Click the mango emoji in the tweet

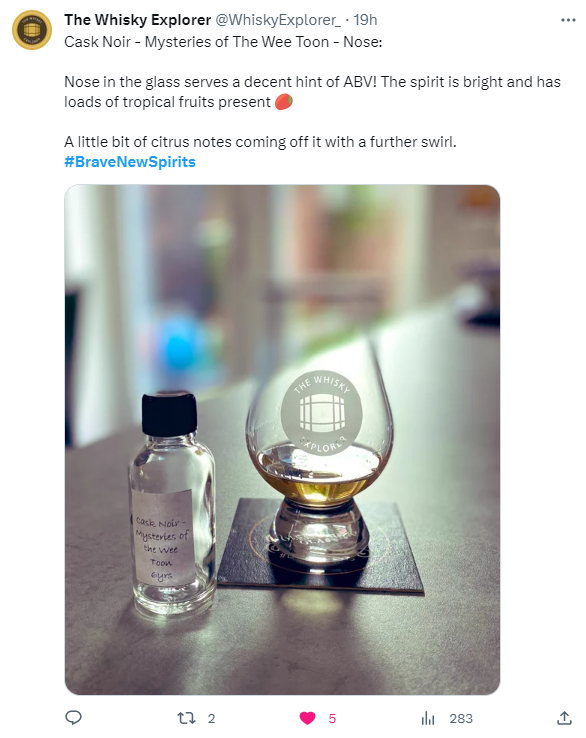click(284, 102)
